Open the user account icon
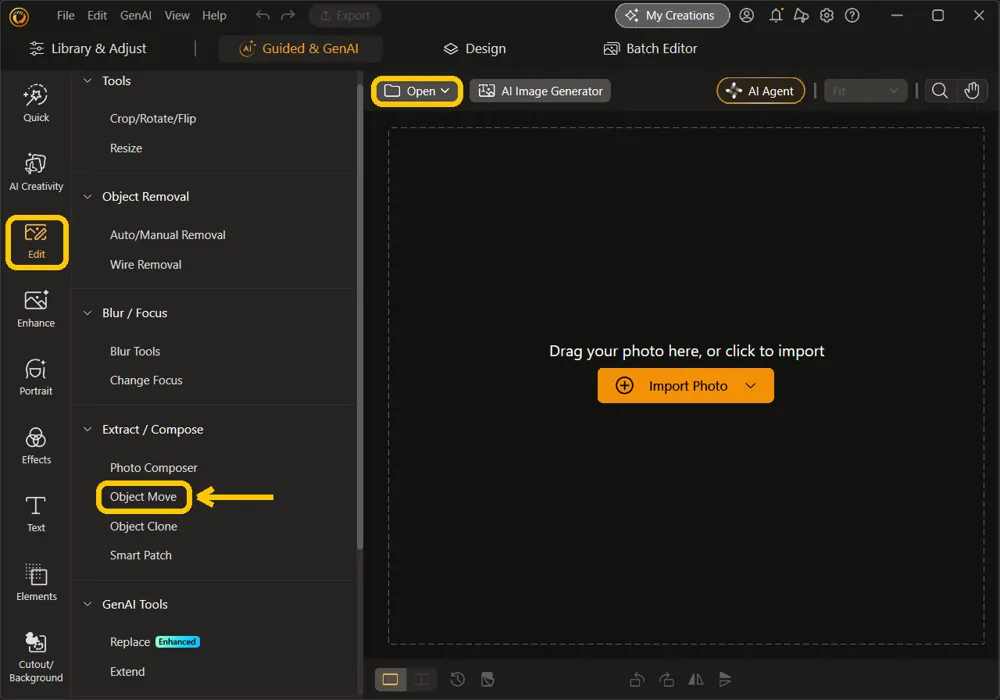The image size is (1000, 700). pyautogui.click(x=746, y=15)
